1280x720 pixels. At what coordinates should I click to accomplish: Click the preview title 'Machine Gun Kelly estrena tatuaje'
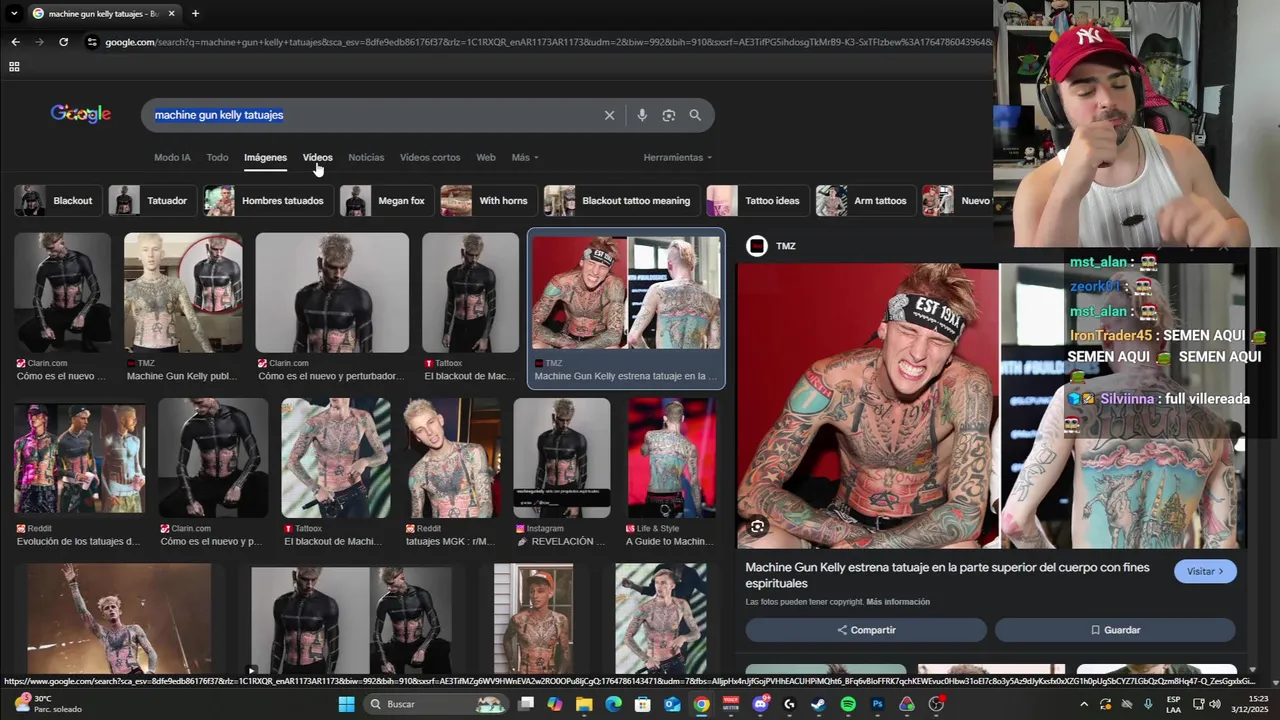(x=947, y=575)
